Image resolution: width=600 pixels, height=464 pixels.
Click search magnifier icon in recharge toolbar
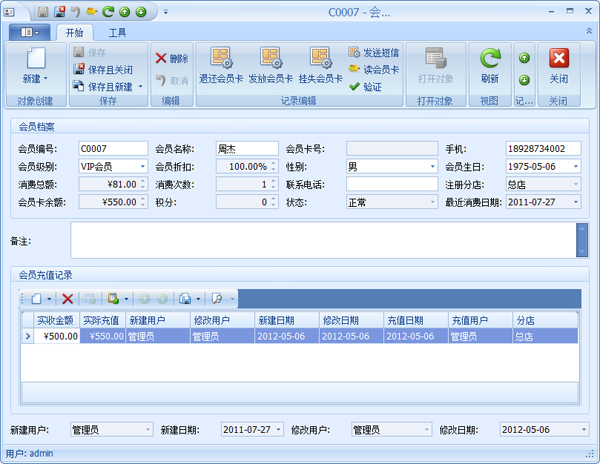click(217, 299)
